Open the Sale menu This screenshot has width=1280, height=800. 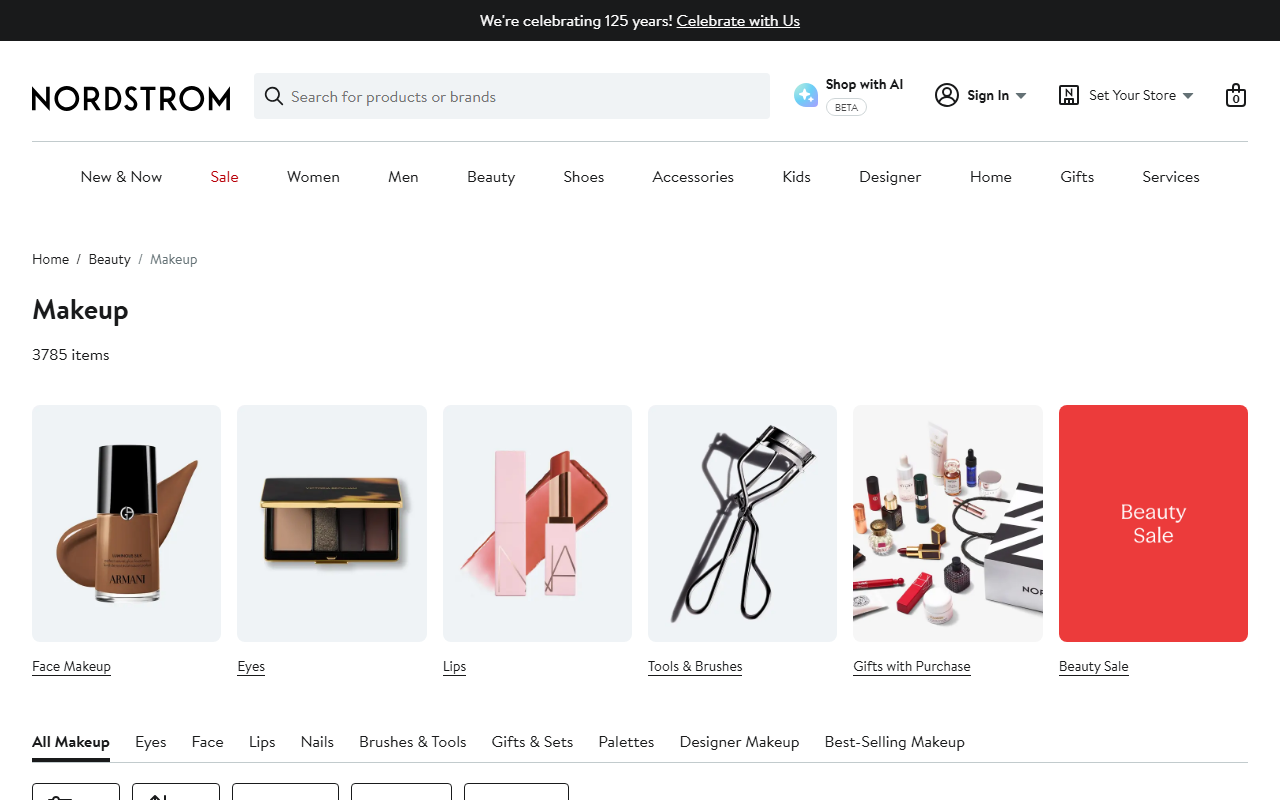pyautogui.click(x=224, y=177)
